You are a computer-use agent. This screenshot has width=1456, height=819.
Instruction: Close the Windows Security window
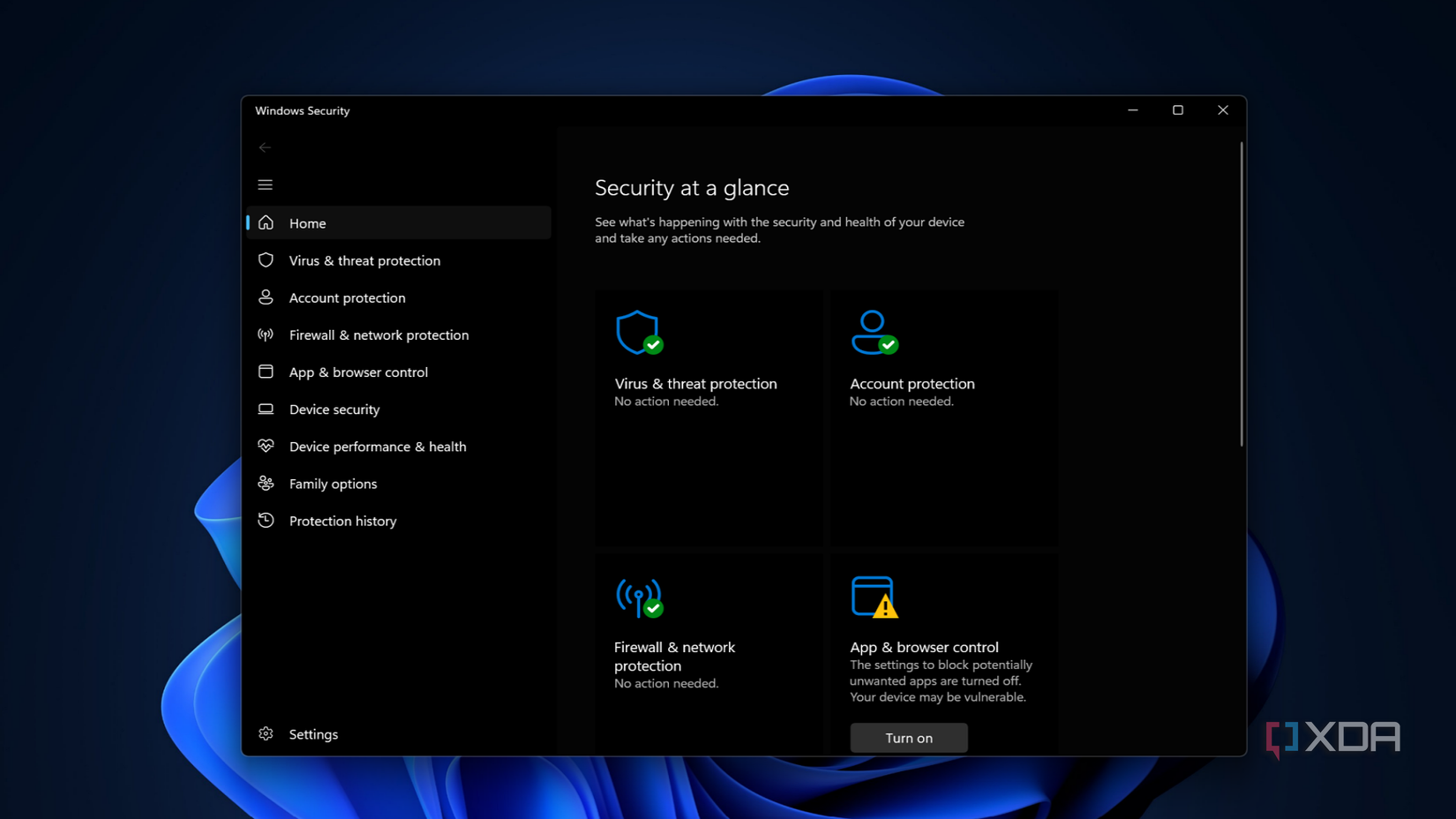tap(1223, 110)
